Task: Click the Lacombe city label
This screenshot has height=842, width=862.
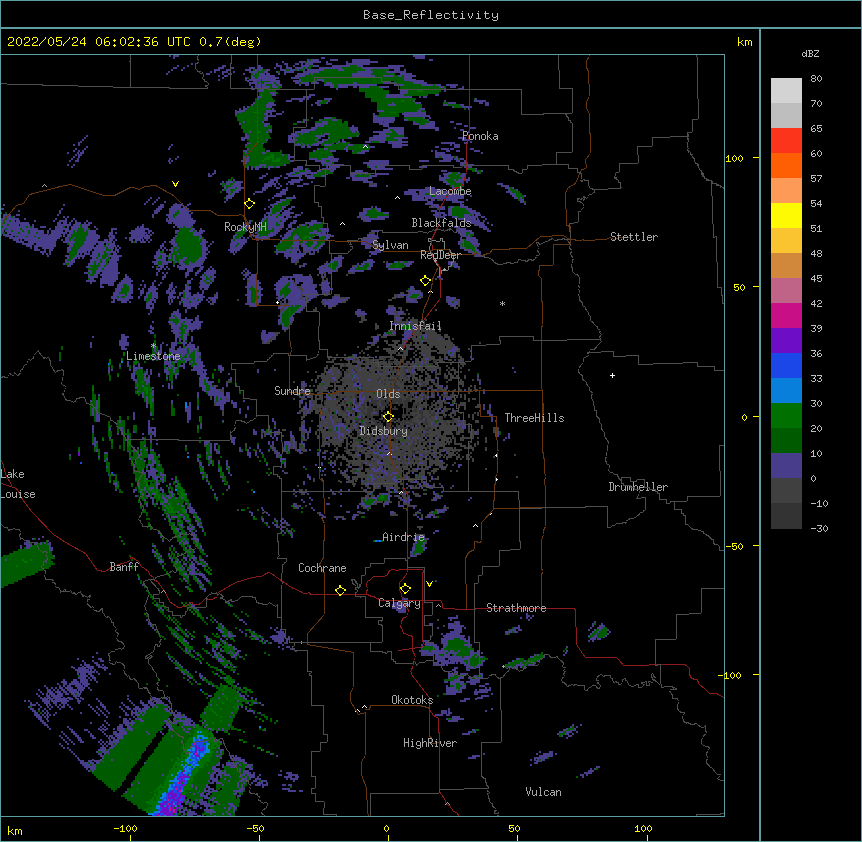Action: [x=450, y=191]
